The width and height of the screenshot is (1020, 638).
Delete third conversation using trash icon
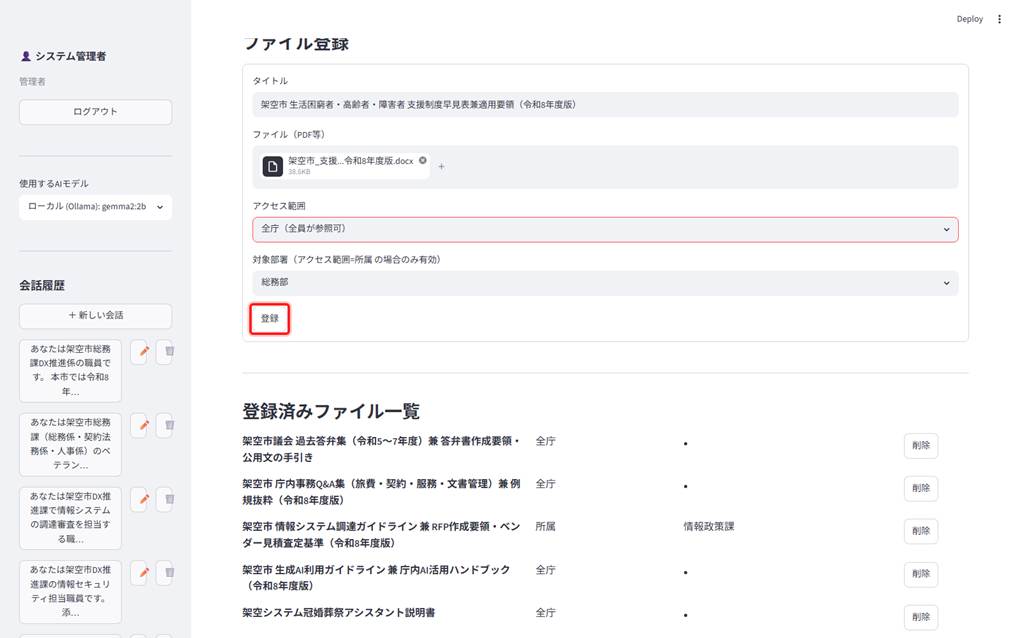point(167,499)
